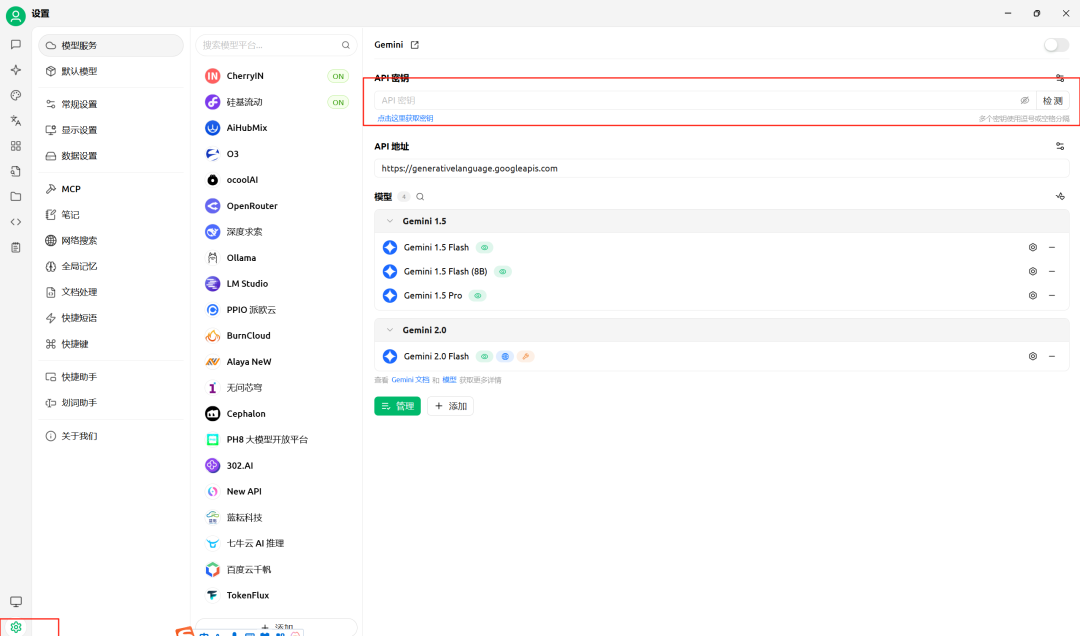Click the 添加 model button
Screen dimensions: 1080x636
coord(450,406)
